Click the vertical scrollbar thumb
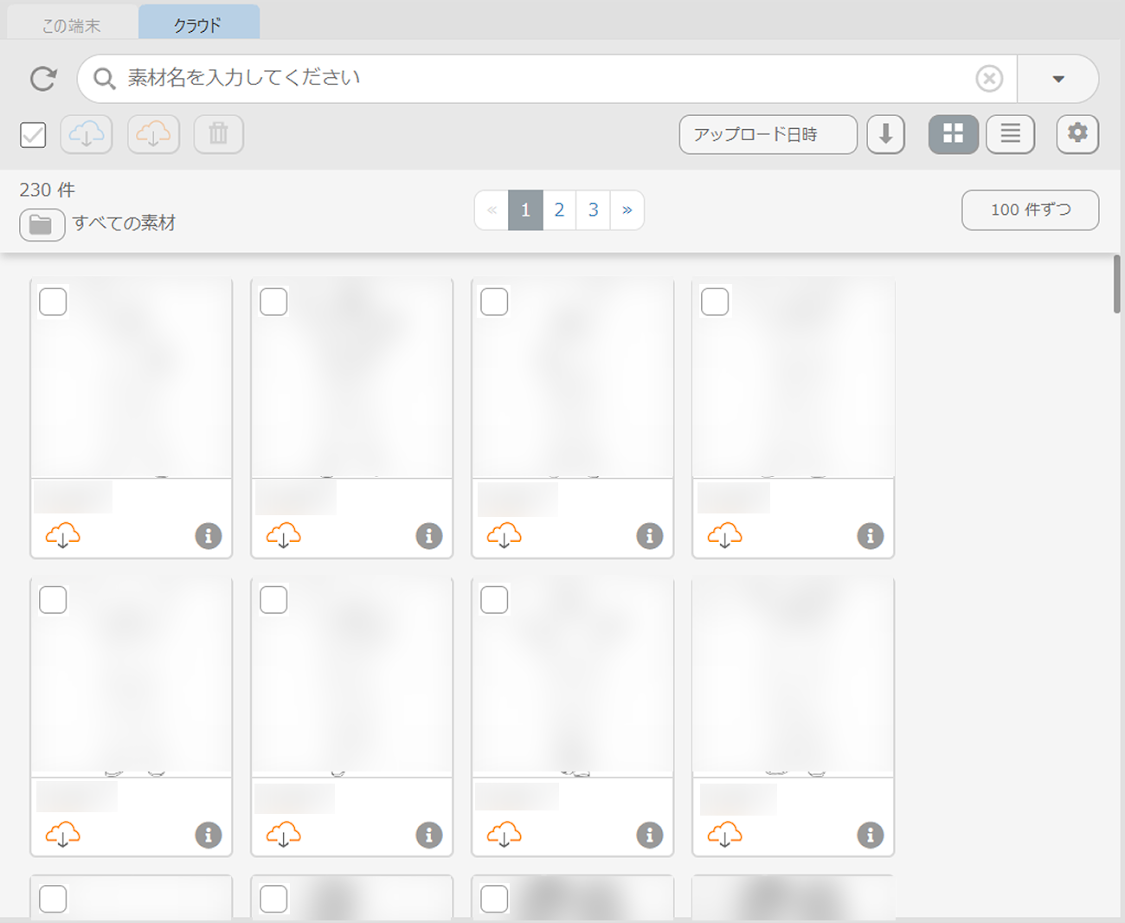1125x923 pixels. click(x=1117, y=284)
